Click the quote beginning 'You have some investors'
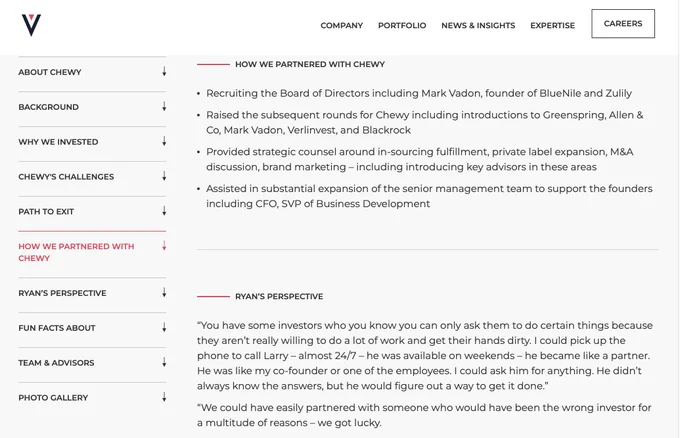The height and width of the screenshot is (438, 680). (425, 356)
